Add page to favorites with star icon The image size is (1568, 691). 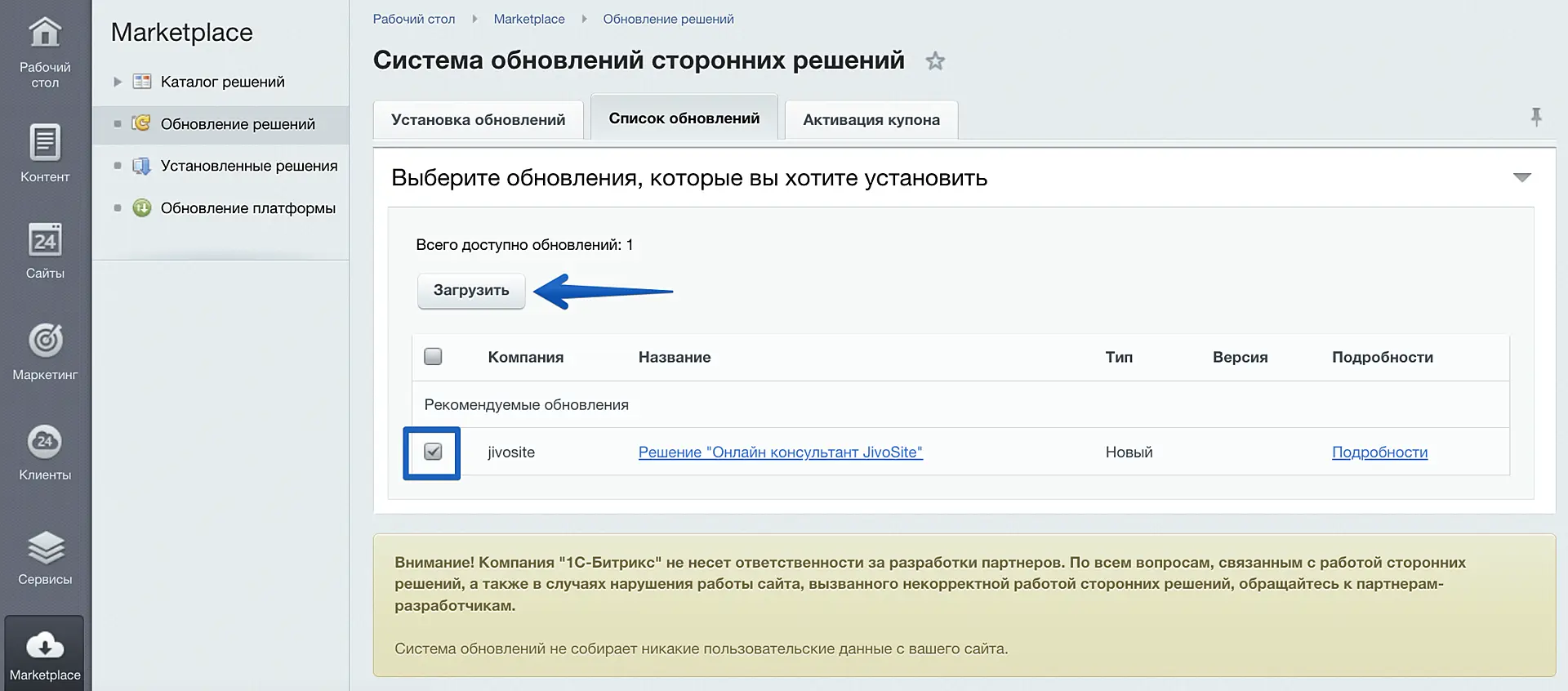click(935, 61)
